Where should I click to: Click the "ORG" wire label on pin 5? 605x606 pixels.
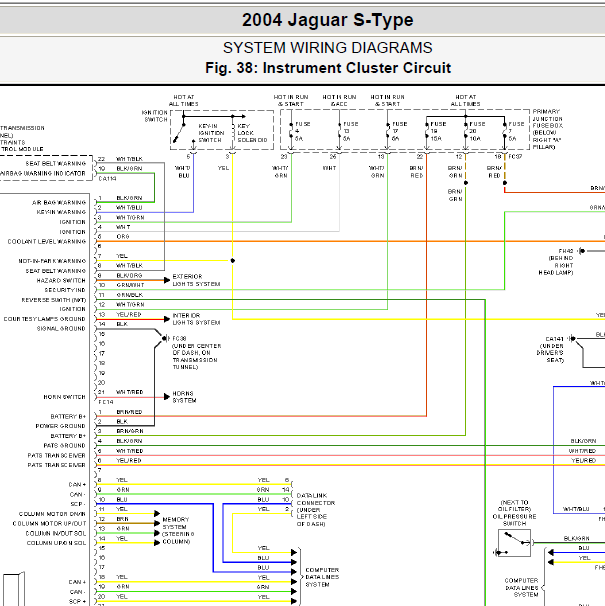tap(123, 237)
